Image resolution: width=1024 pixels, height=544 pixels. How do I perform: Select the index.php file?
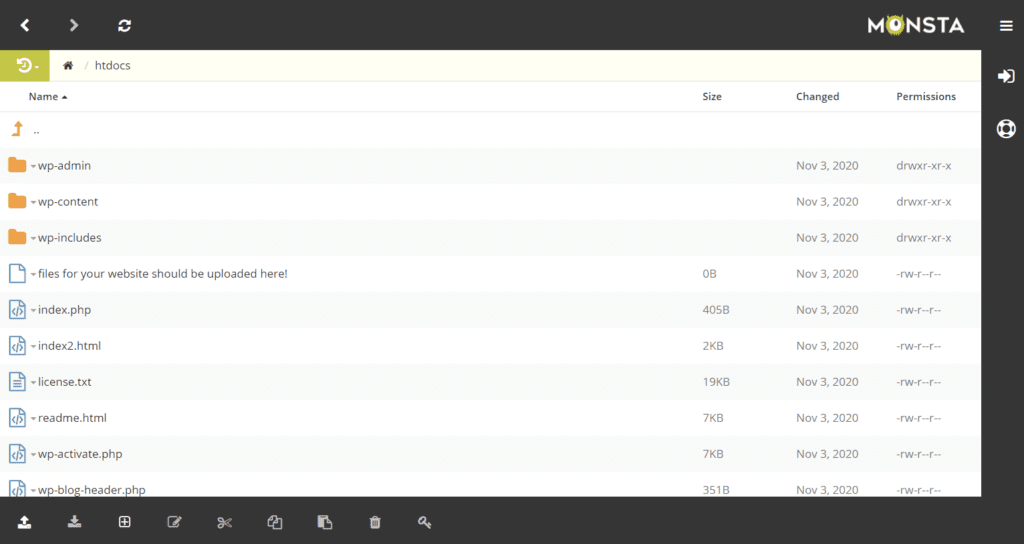pos(64,310)
